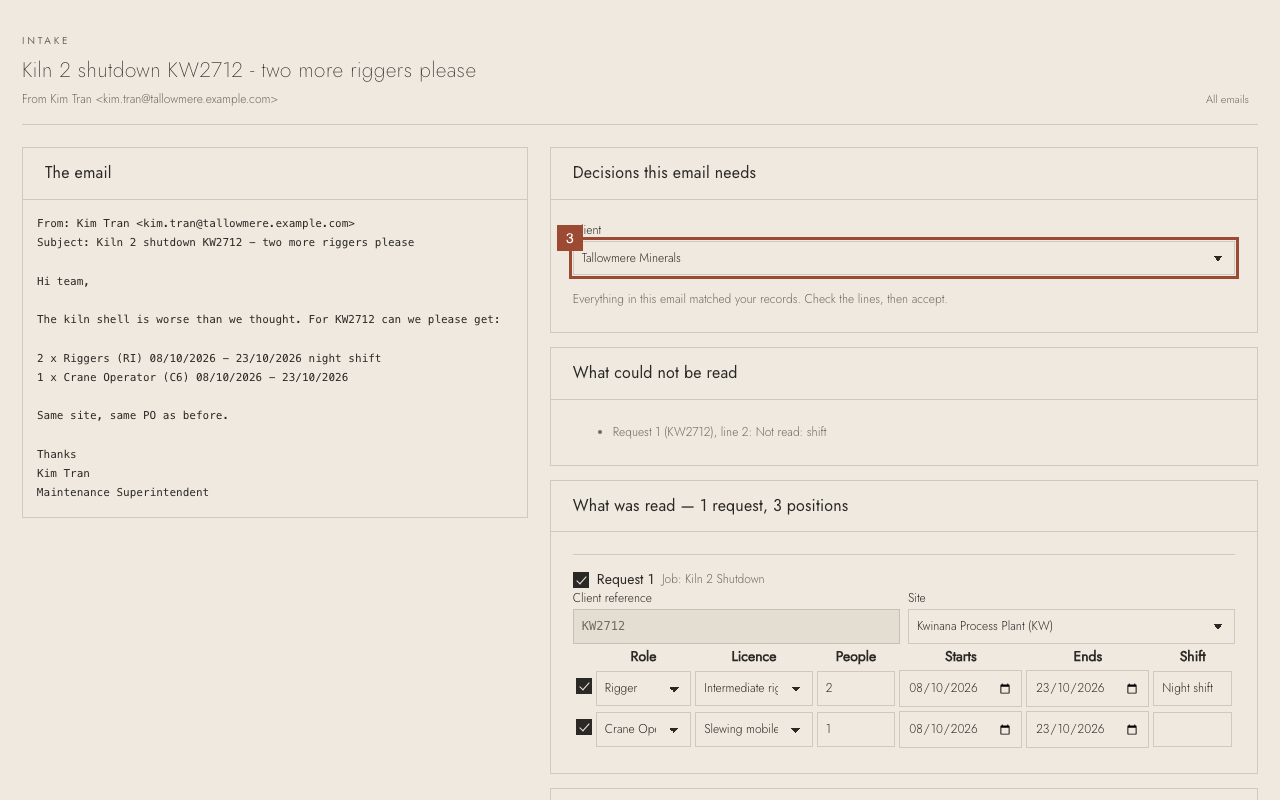This screenshot has width=1280, height=800.
Task: Click the People field with value 1
Action: pos(856,729)
